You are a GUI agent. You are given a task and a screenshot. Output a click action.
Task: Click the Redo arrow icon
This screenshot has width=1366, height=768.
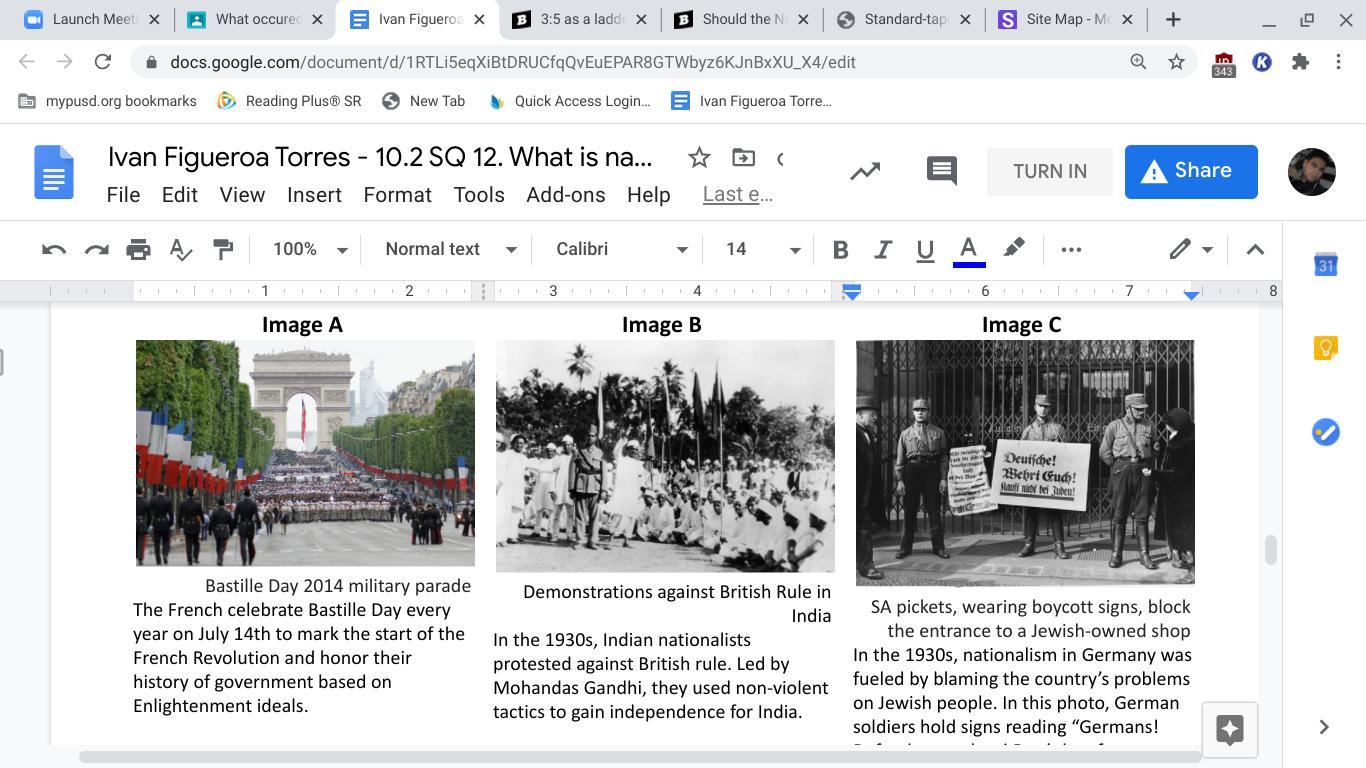click(96, 249)
